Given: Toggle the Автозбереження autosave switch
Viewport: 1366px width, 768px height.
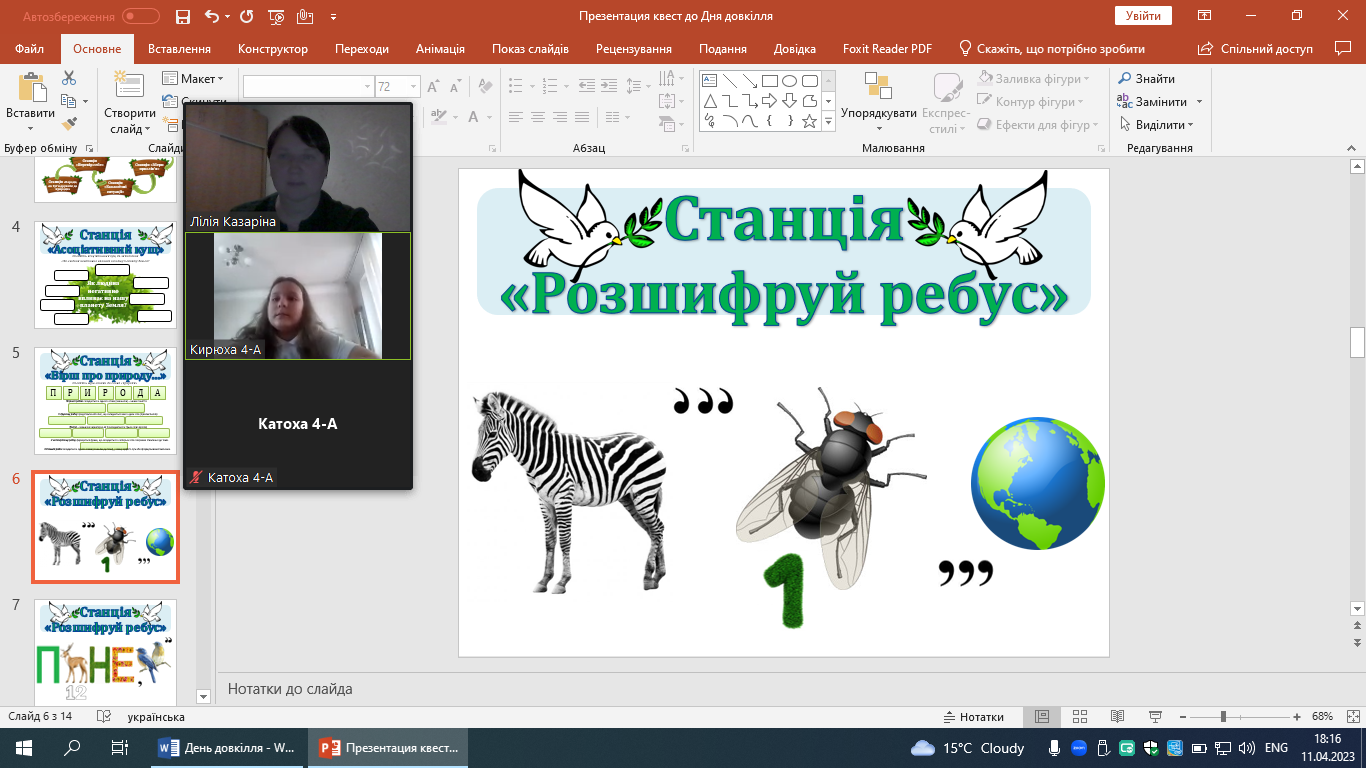Looking at the screenshot, I should [140, 16].
